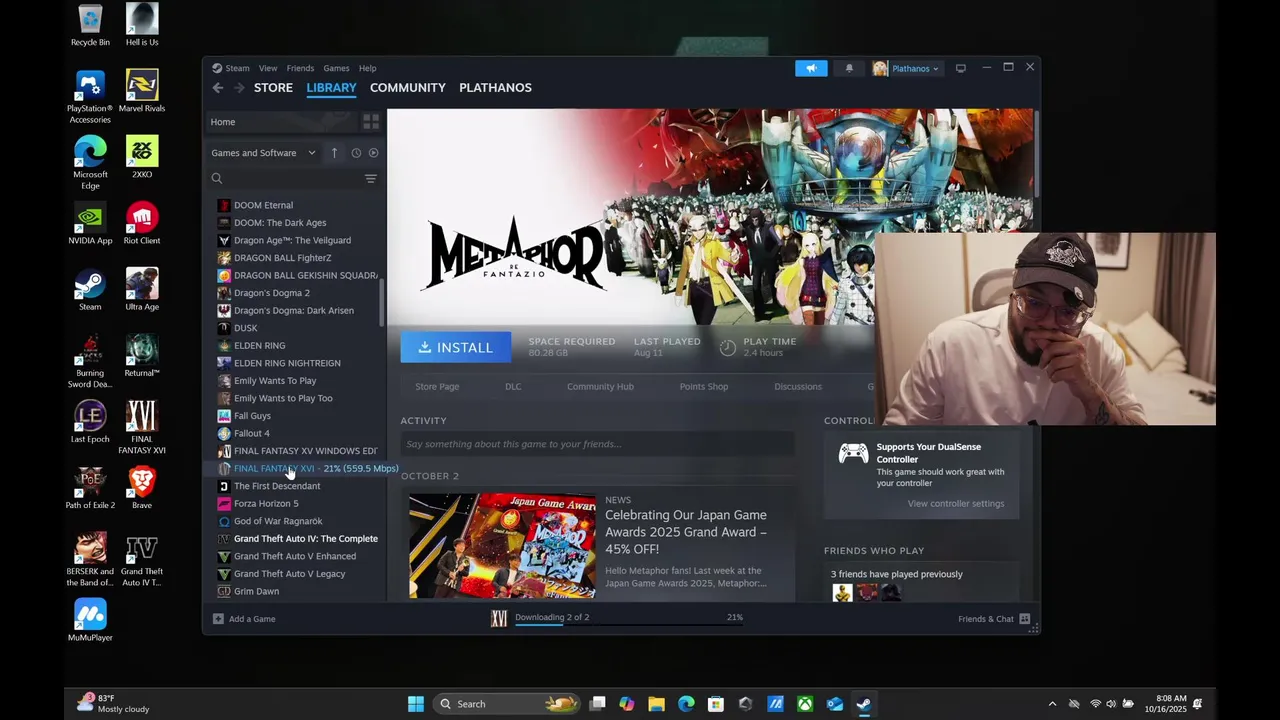The image size is (1280, 720).
Task: Click the Add a Game plus icon
Action: tap(218, 619)
